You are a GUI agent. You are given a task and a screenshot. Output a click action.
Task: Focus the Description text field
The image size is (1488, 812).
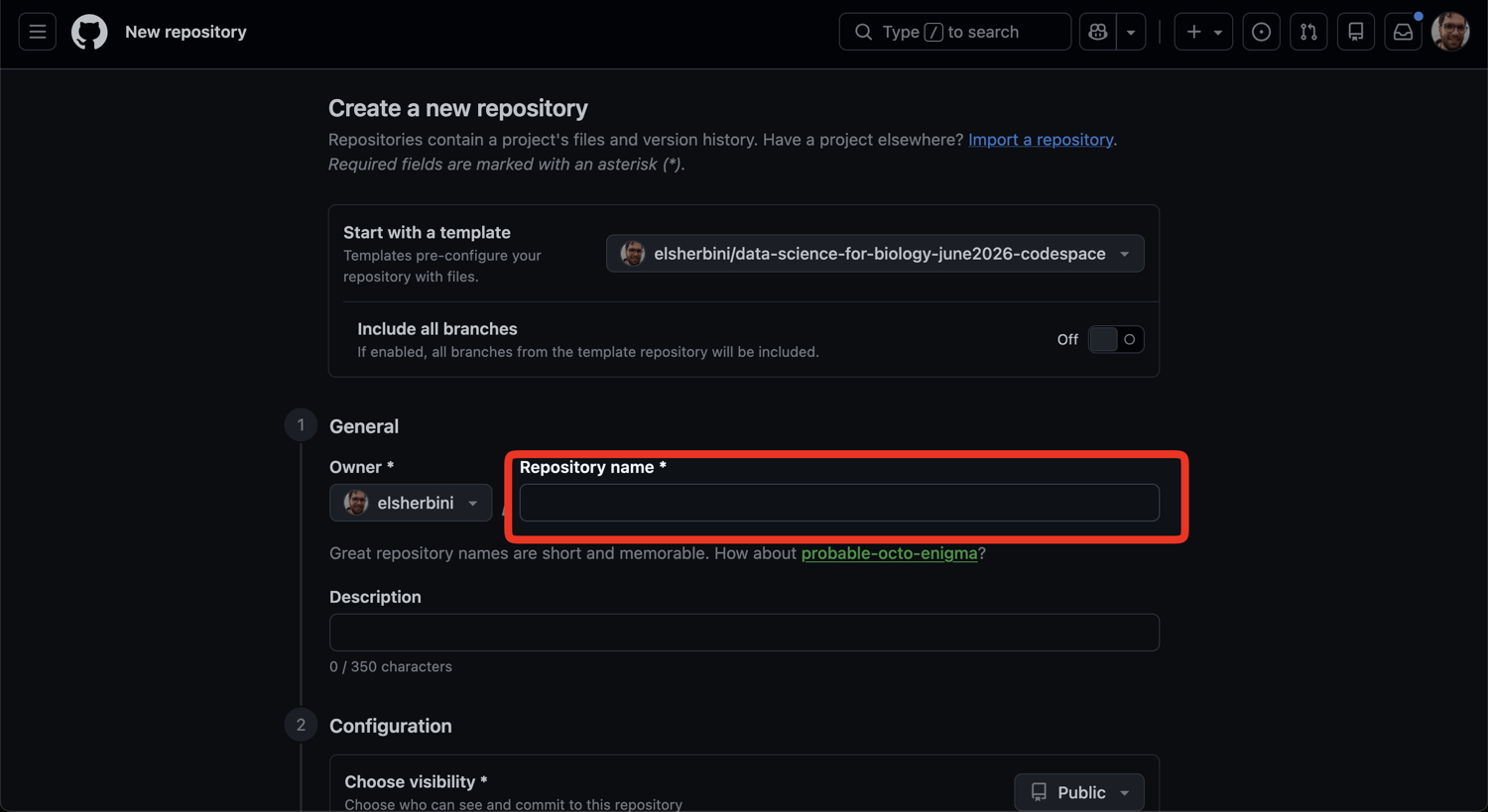coord(744,633)
